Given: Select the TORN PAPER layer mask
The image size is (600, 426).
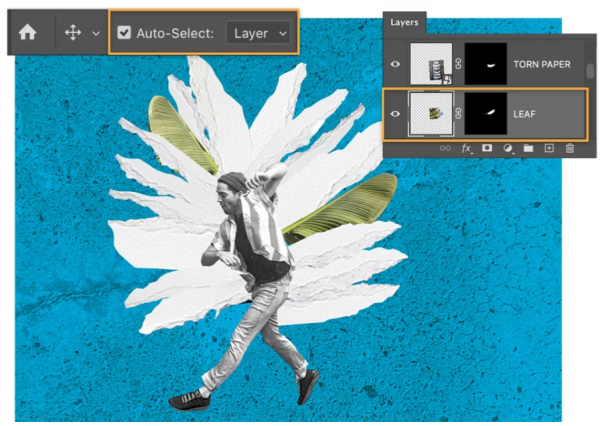Looking at the screenshot, I should point(483,65).
